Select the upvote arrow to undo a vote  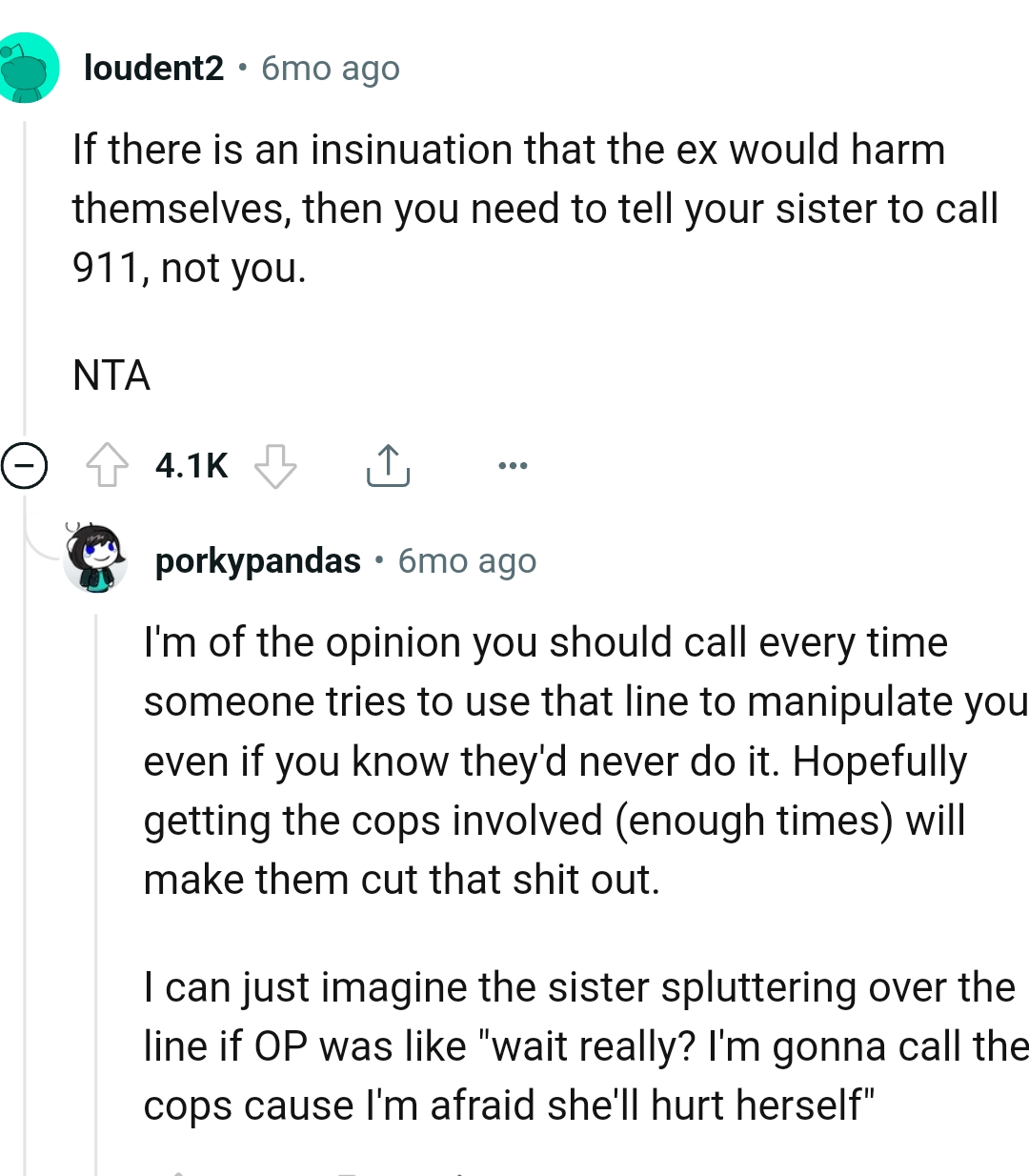pyautogui.click(x=108, y=466)
